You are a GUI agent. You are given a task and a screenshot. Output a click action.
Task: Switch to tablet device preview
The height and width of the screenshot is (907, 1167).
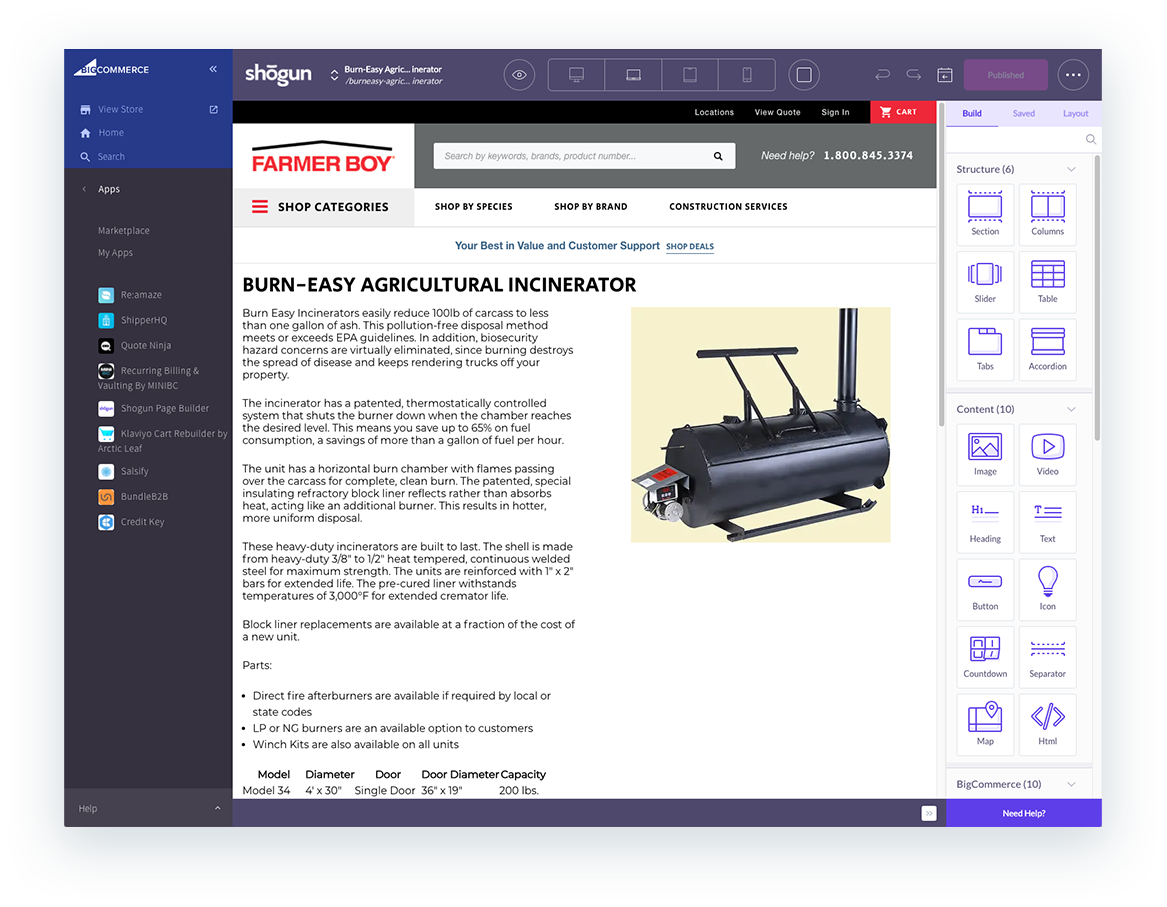pos(690,75)
